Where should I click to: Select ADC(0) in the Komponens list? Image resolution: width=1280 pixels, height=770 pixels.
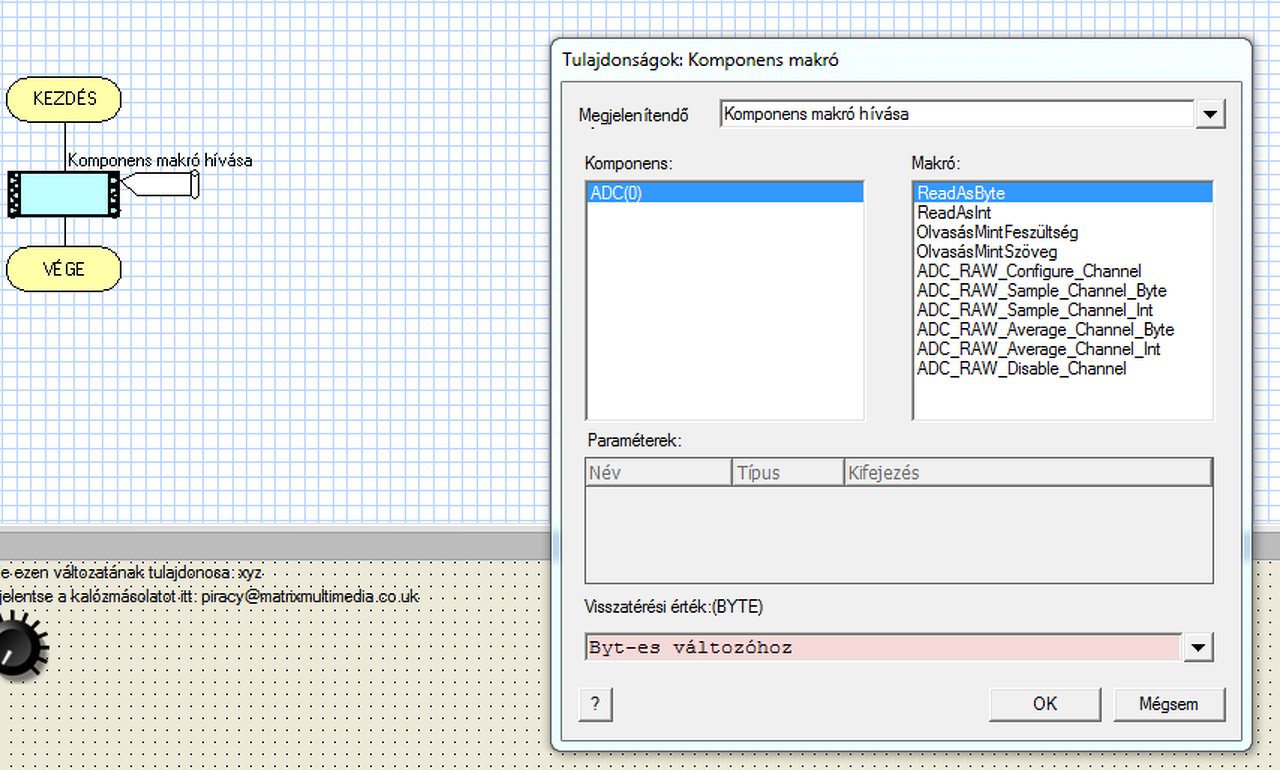point(725,194)
